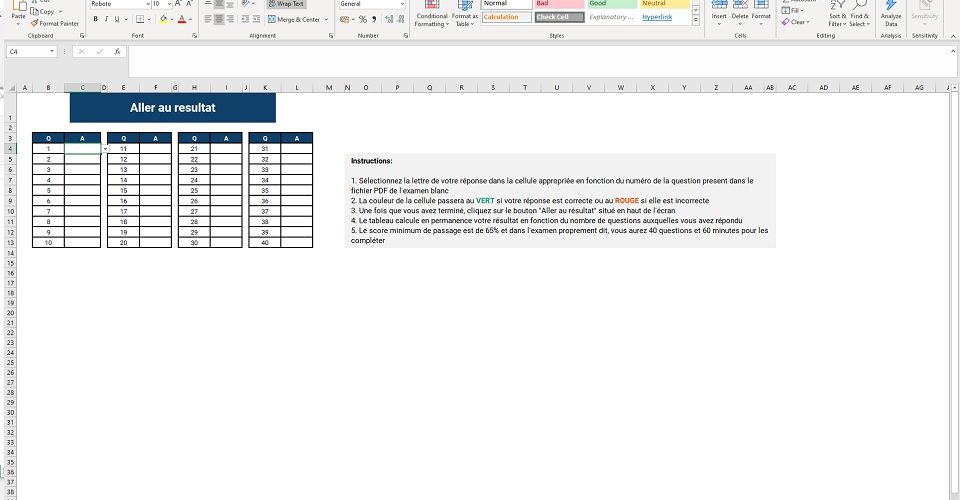This screenshot has height=500, width=960.
Task: Open the Find & Select menu
Action: coord(859,15)
